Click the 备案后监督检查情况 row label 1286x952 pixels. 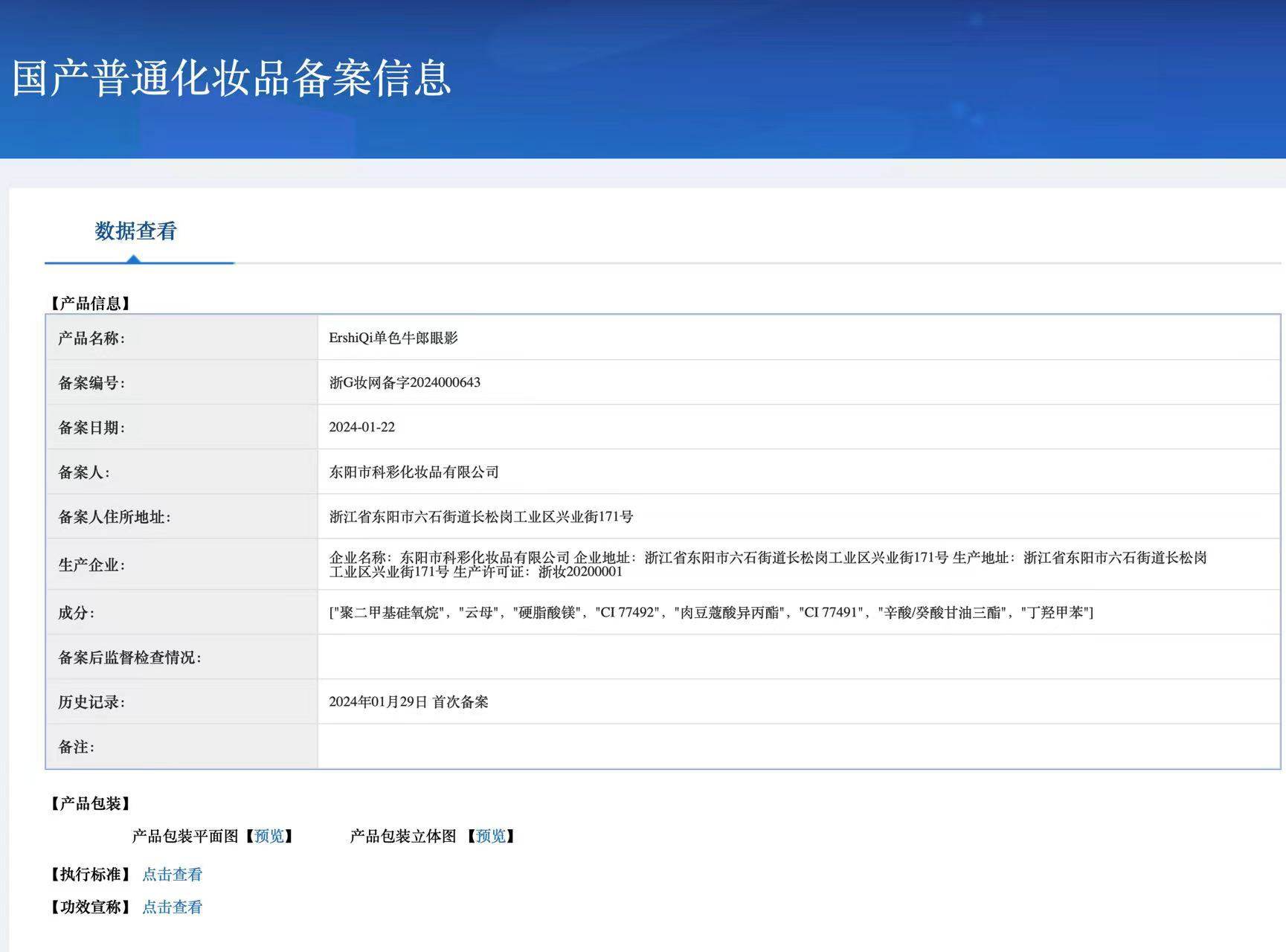click(129, 657)
